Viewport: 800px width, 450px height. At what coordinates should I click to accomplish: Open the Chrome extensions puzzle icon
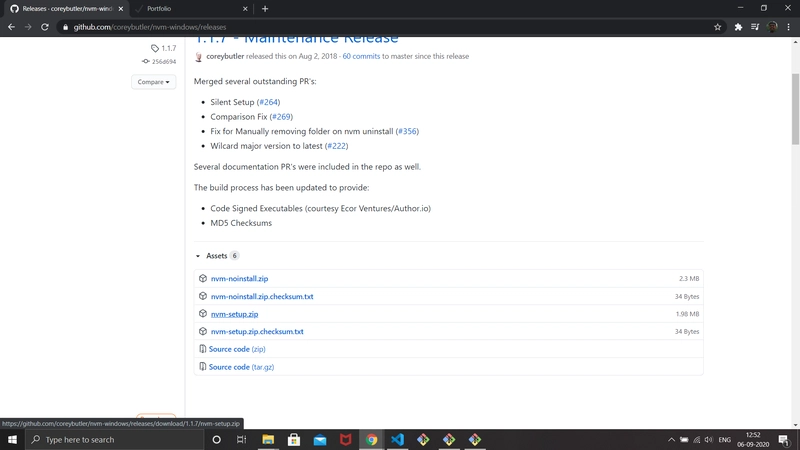click(738, 27)
